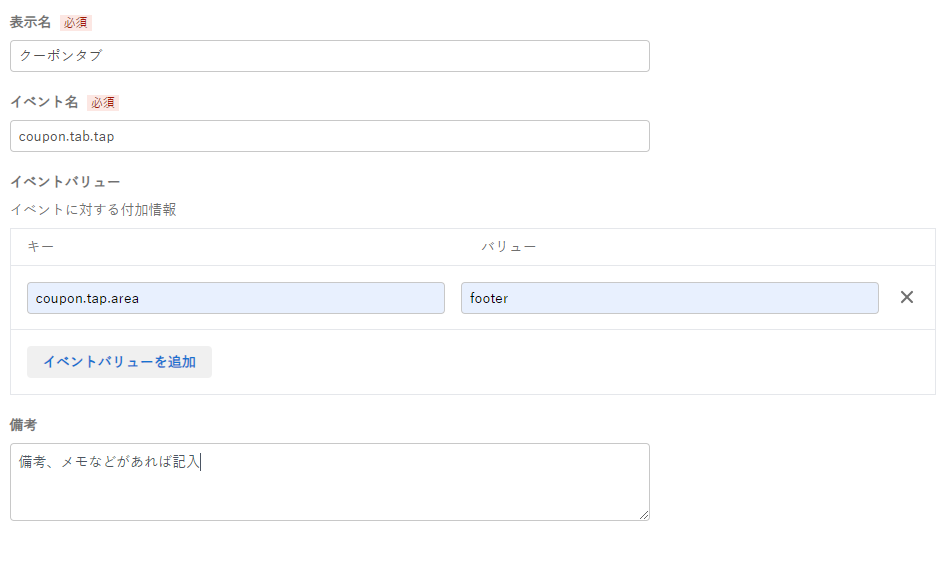The image size is (948, 562).
Task: Click the イベントに対する付加情報 description text
Action: (93, 210)
